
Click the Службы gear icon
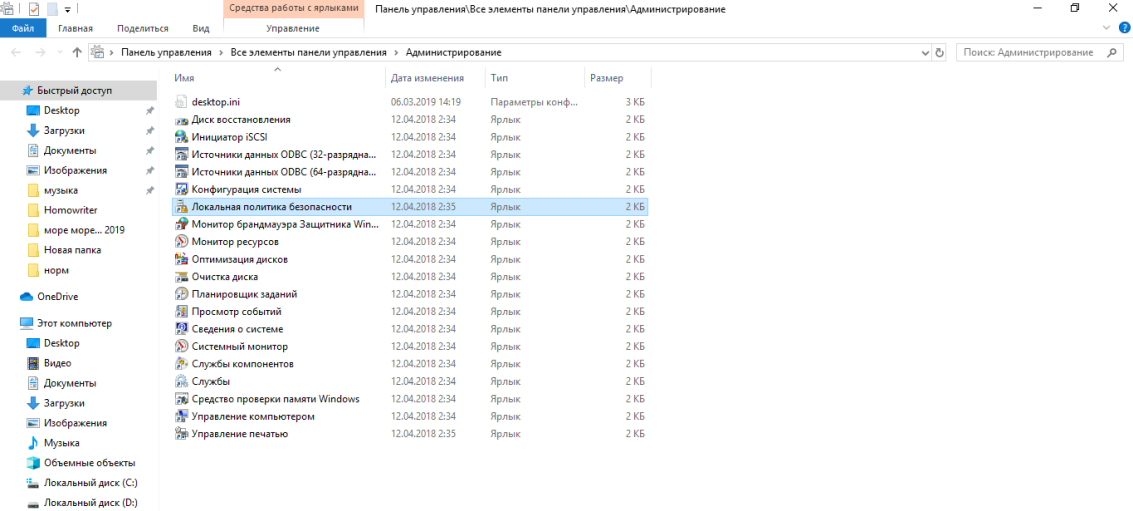[x=181, y=381]
